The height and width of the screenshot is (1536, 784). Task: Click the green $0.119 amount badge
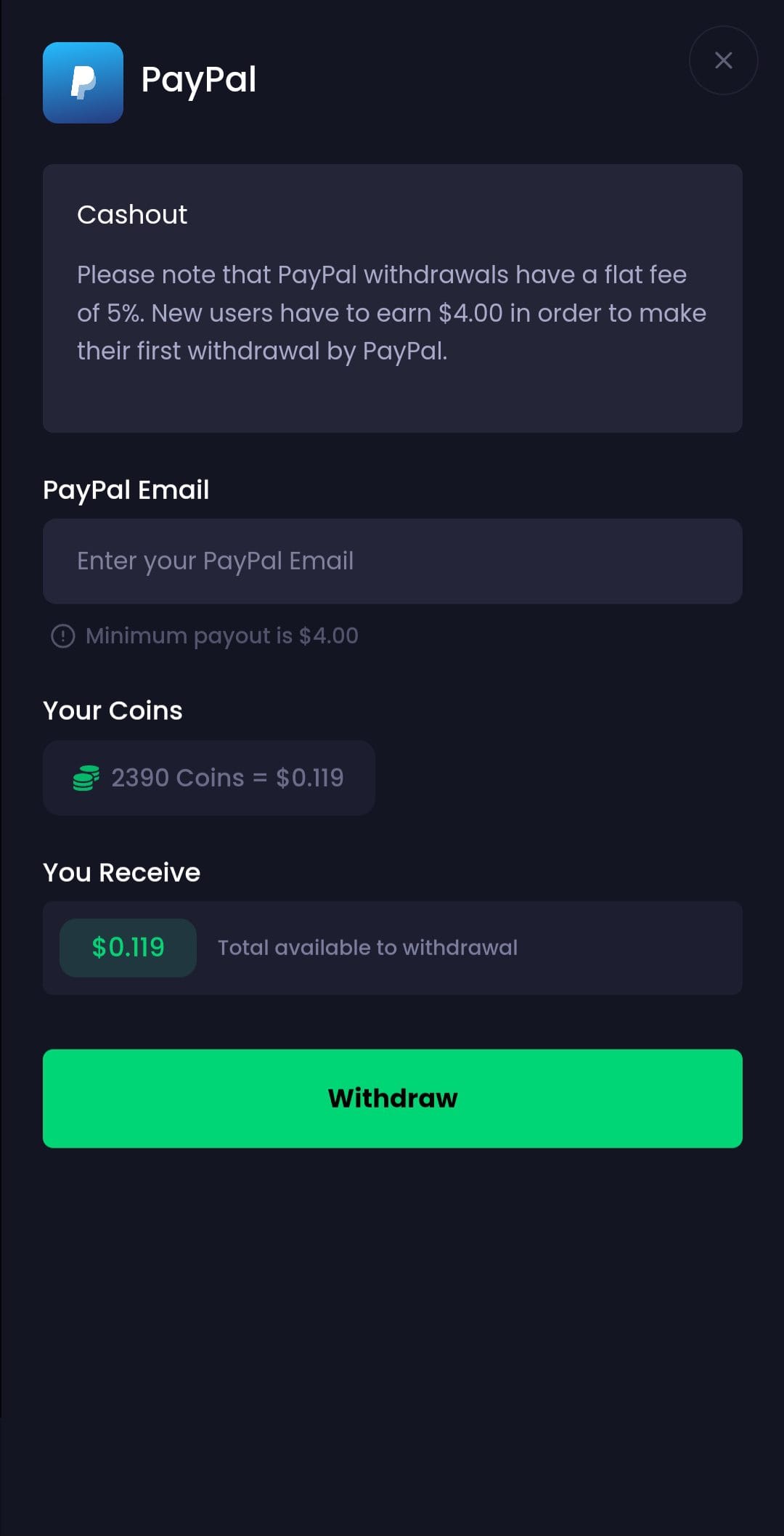pos(128,948)
